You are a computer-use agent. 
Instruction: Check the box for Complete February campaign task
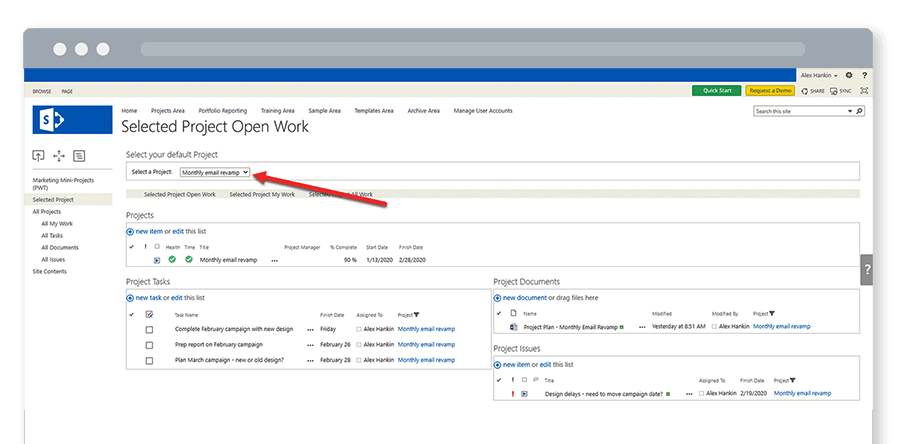[x=149, y=329]
